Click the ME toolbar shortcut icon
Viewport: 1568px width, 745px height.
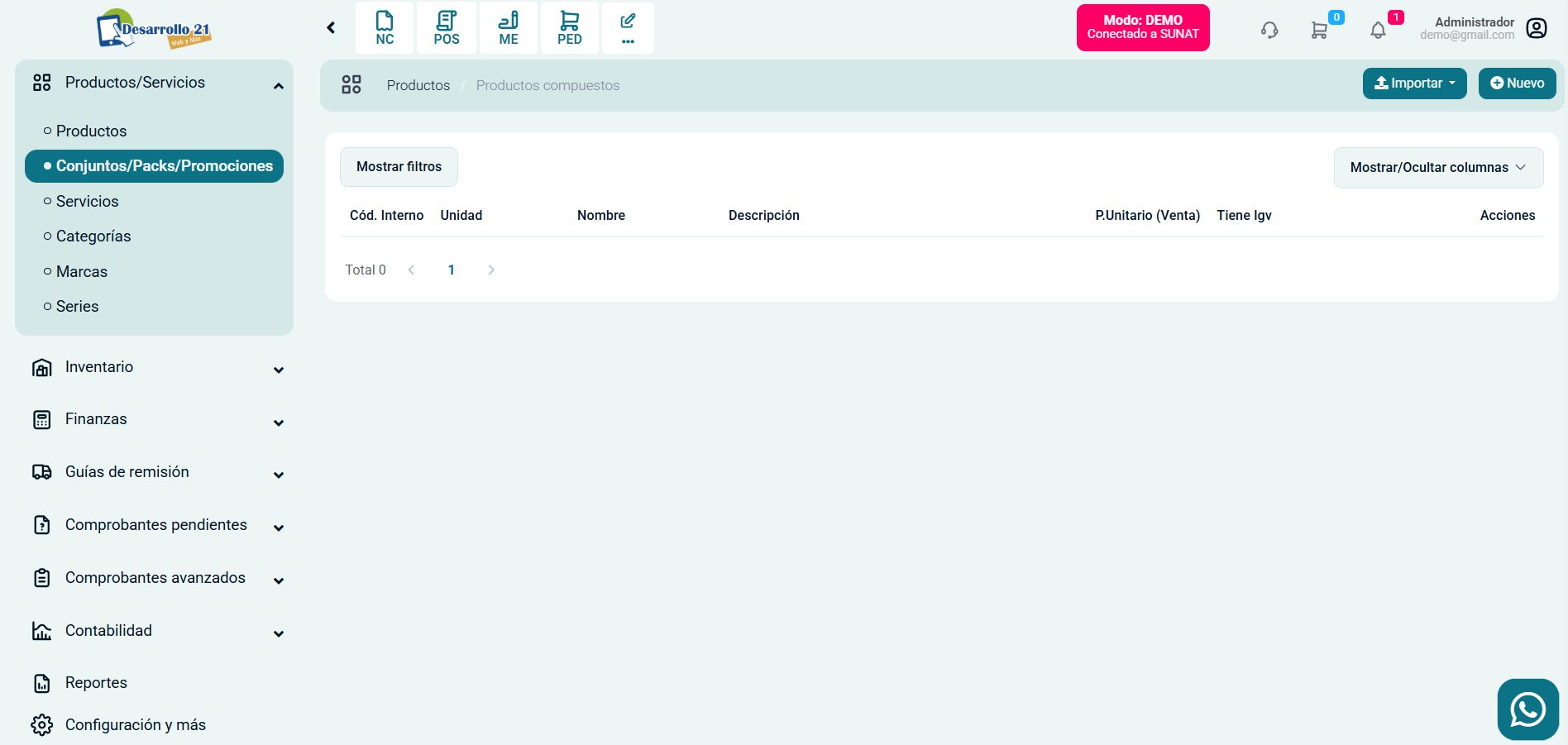509,28
